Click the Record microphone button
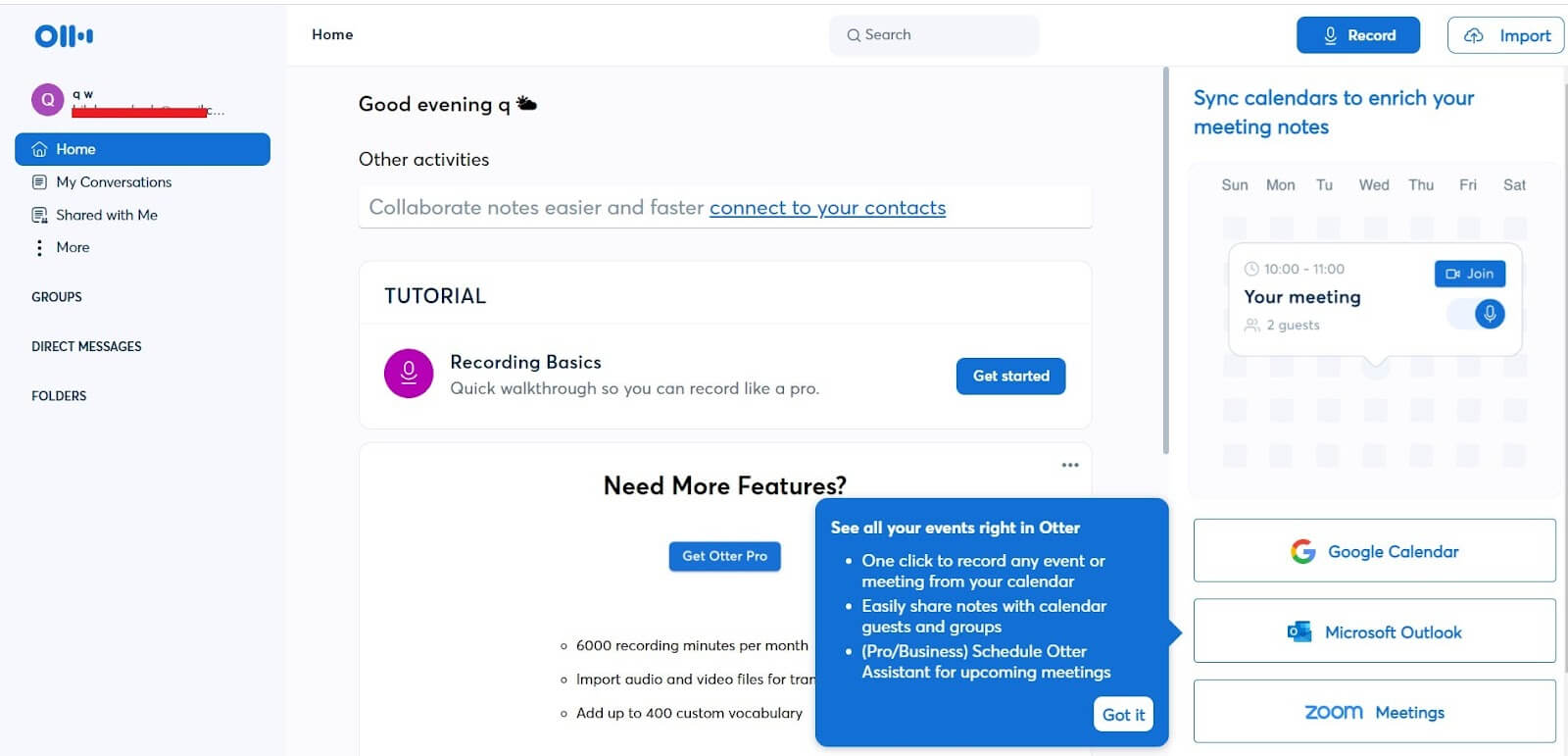The height and width of the screenshot is (756, 1568). click(1329, 34)
